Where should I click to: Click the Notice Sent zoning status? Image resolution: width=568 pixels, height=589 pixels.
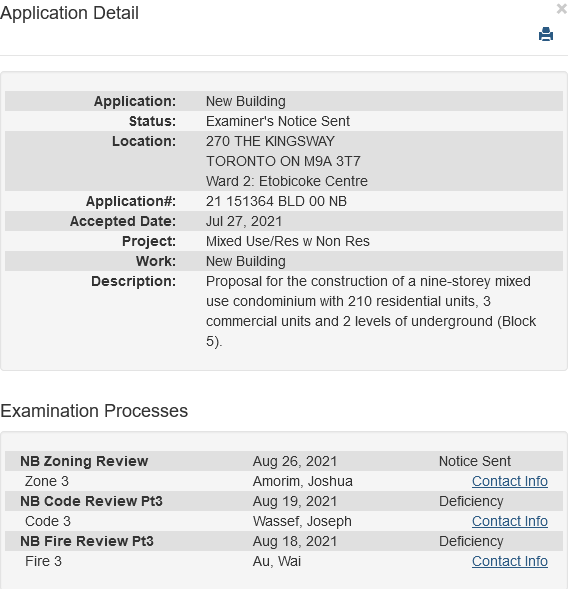[x=474, y=461]
